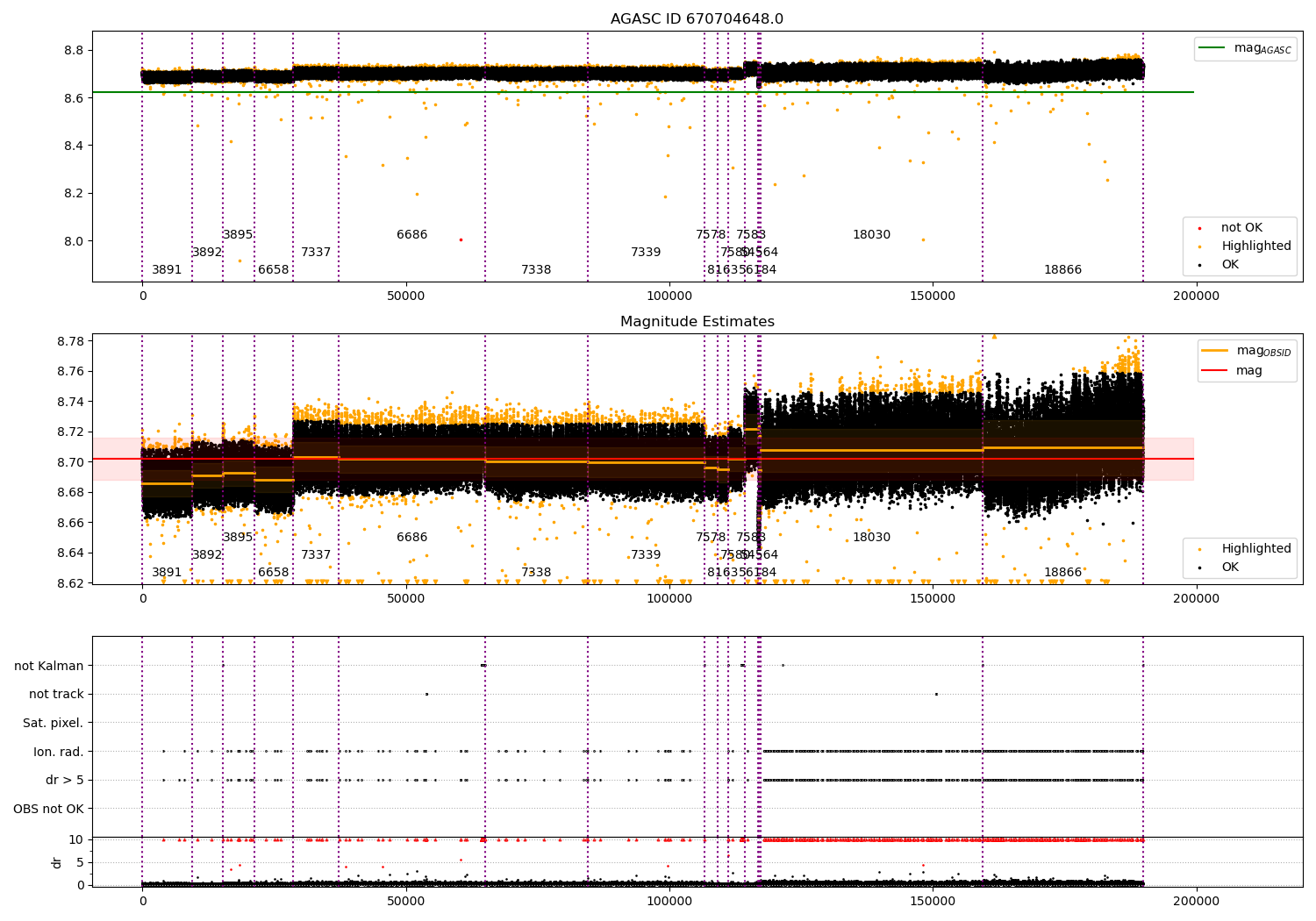1316x921 pixels.
Task: Click obsid label 7578 in the top plot
Action: (711, 235)
